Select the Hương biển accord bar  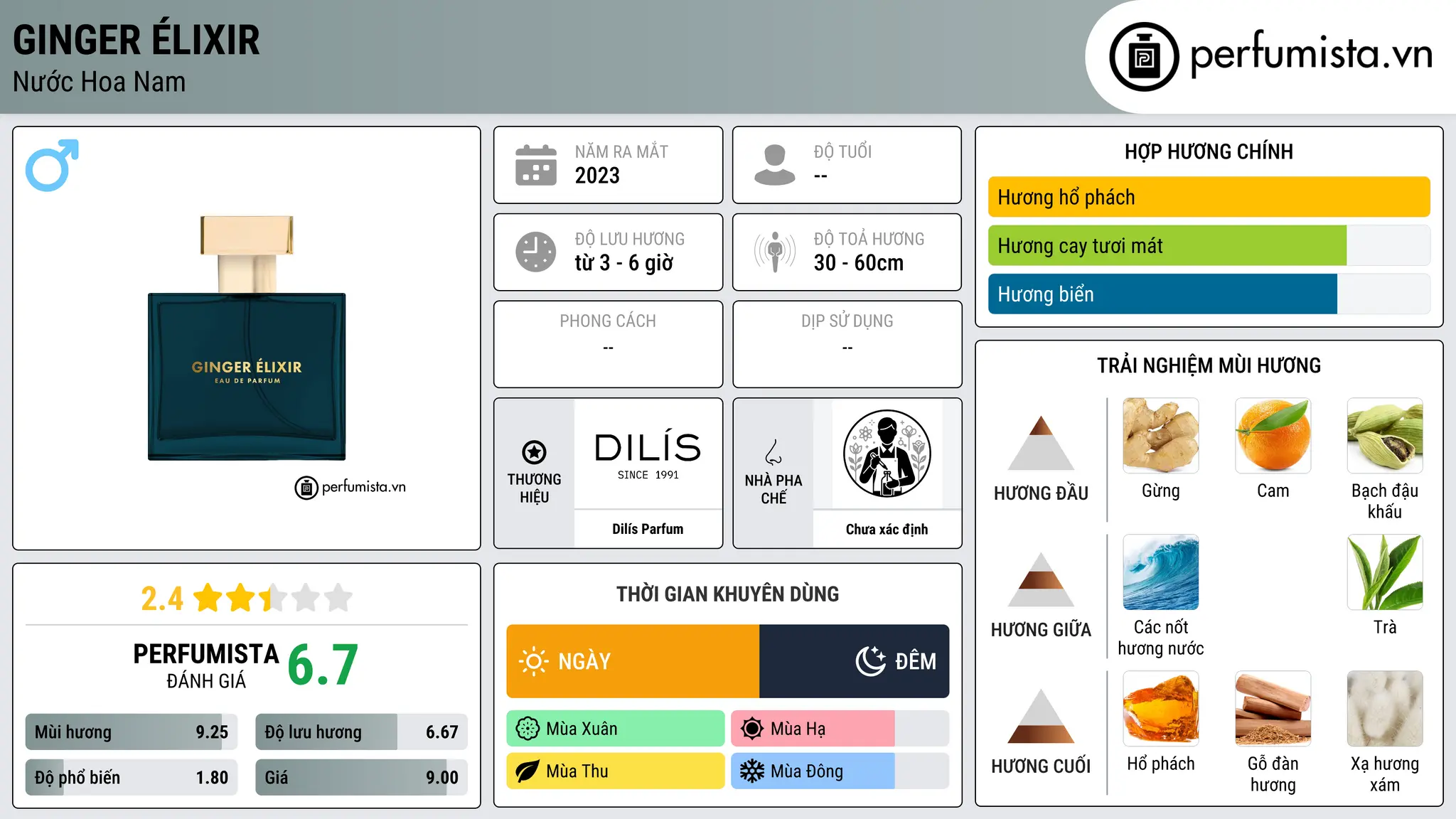(x=1209, y=294)
